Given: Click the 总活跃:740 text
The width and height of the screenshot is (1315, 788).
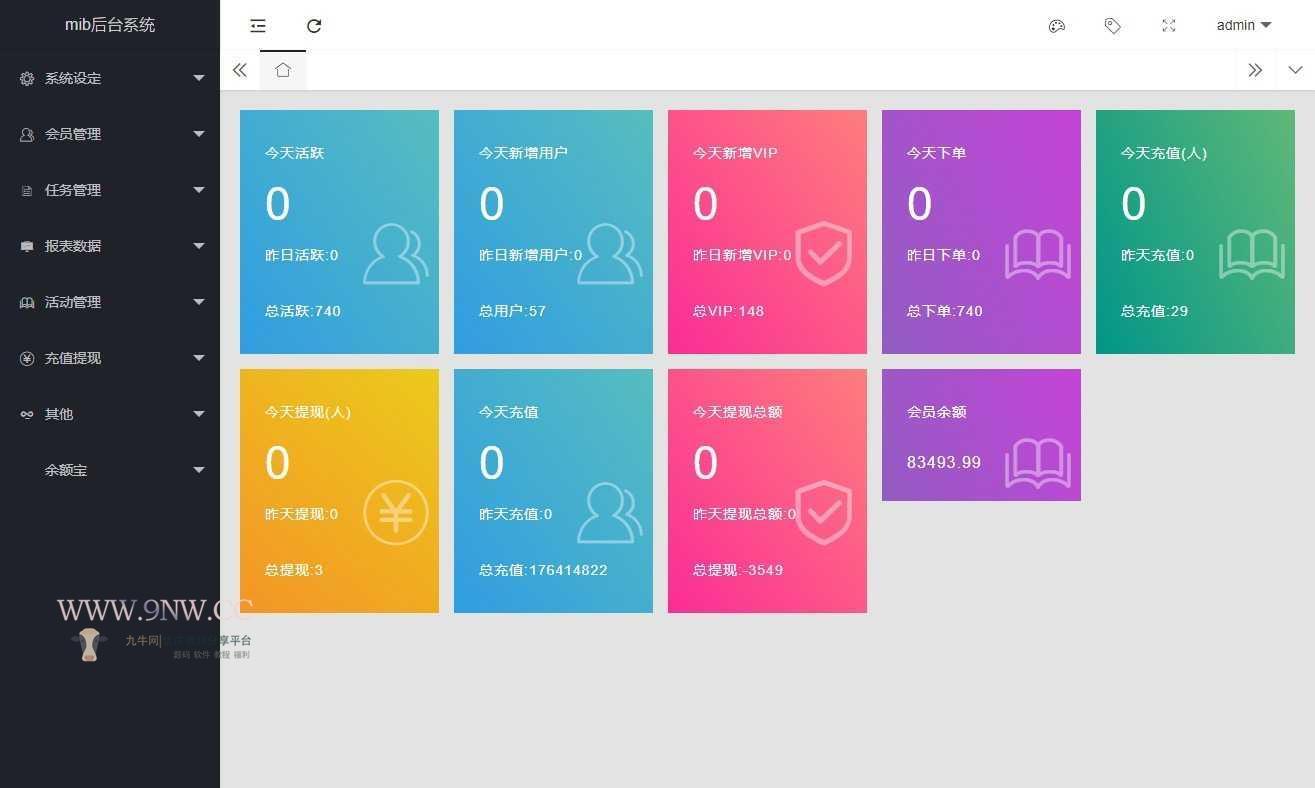Looking at the screenshot, I should [x=303, y=311].
